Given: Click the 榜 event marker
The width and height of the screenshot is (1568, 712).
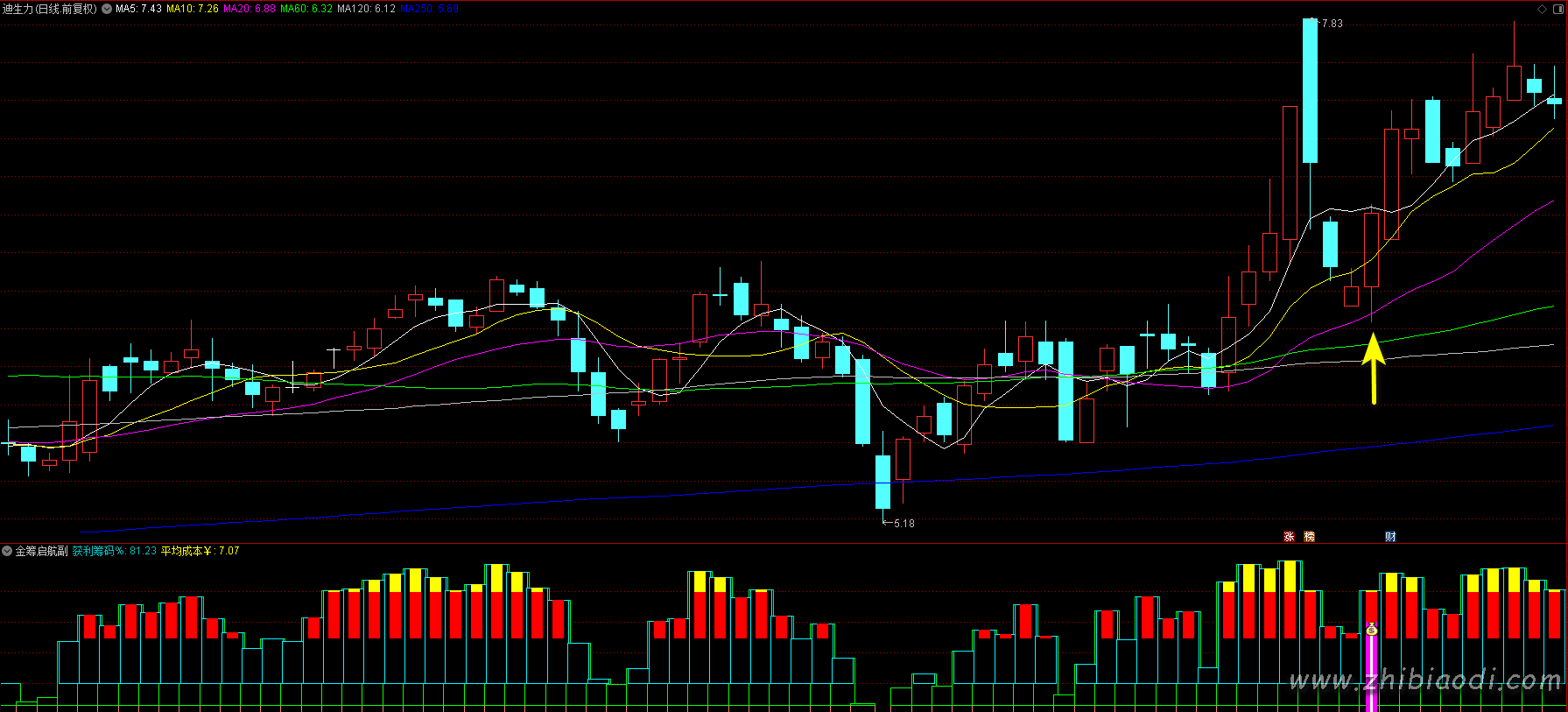Looking at the screenshot, I should click(x=1310, y=537).
